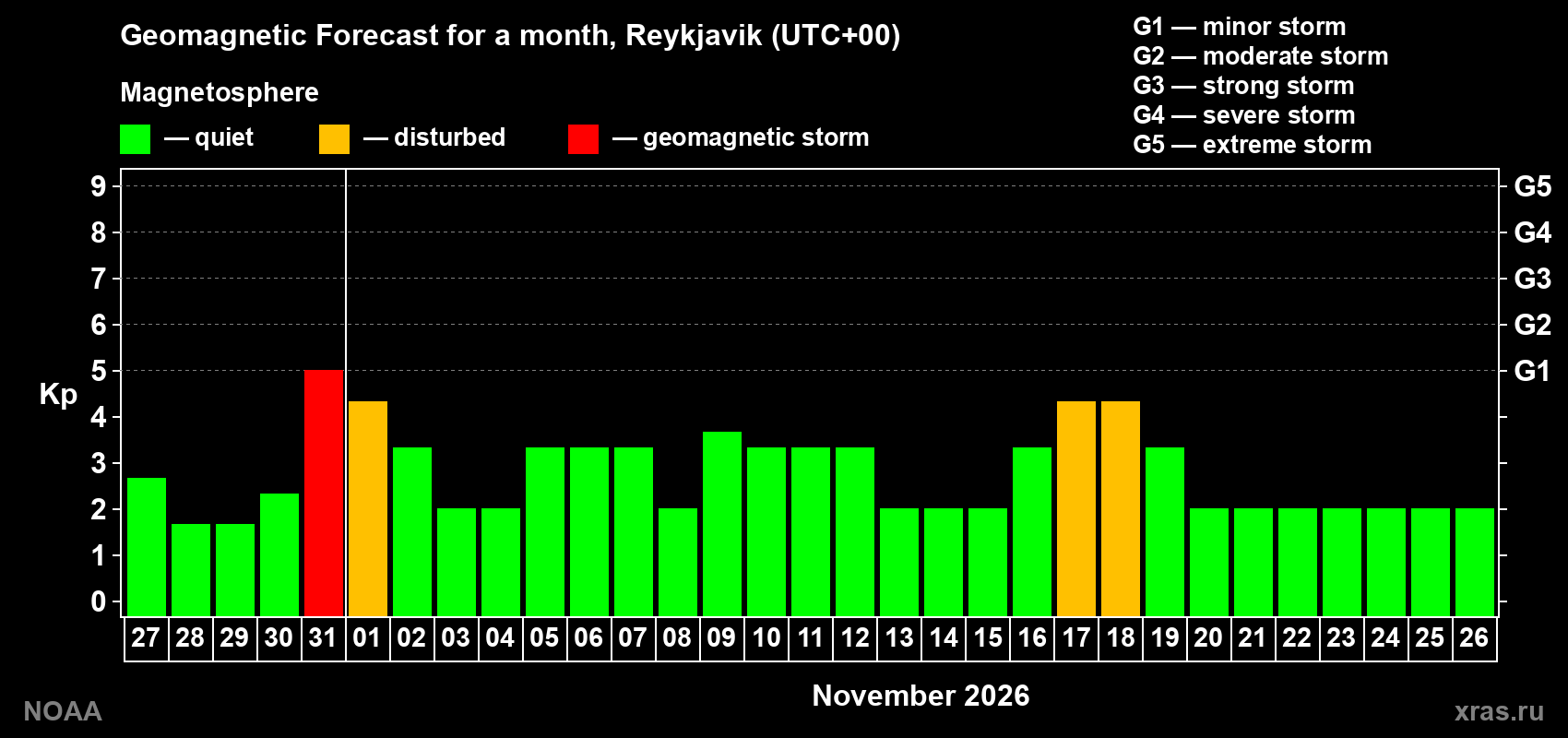Select the green bar above date 05

click(545, 531)
